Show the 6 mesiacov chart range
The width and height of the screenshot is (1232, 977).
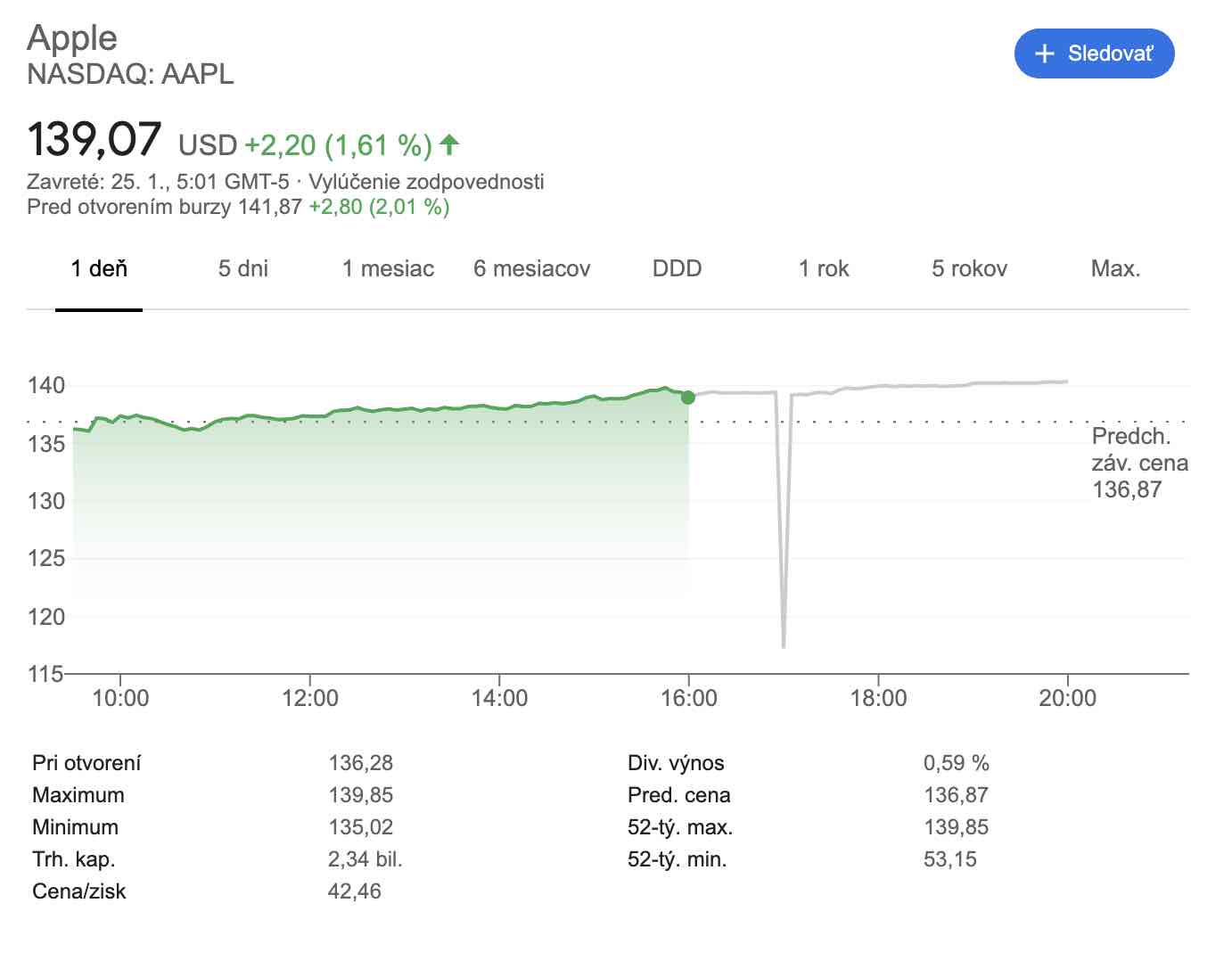point(531,268)
